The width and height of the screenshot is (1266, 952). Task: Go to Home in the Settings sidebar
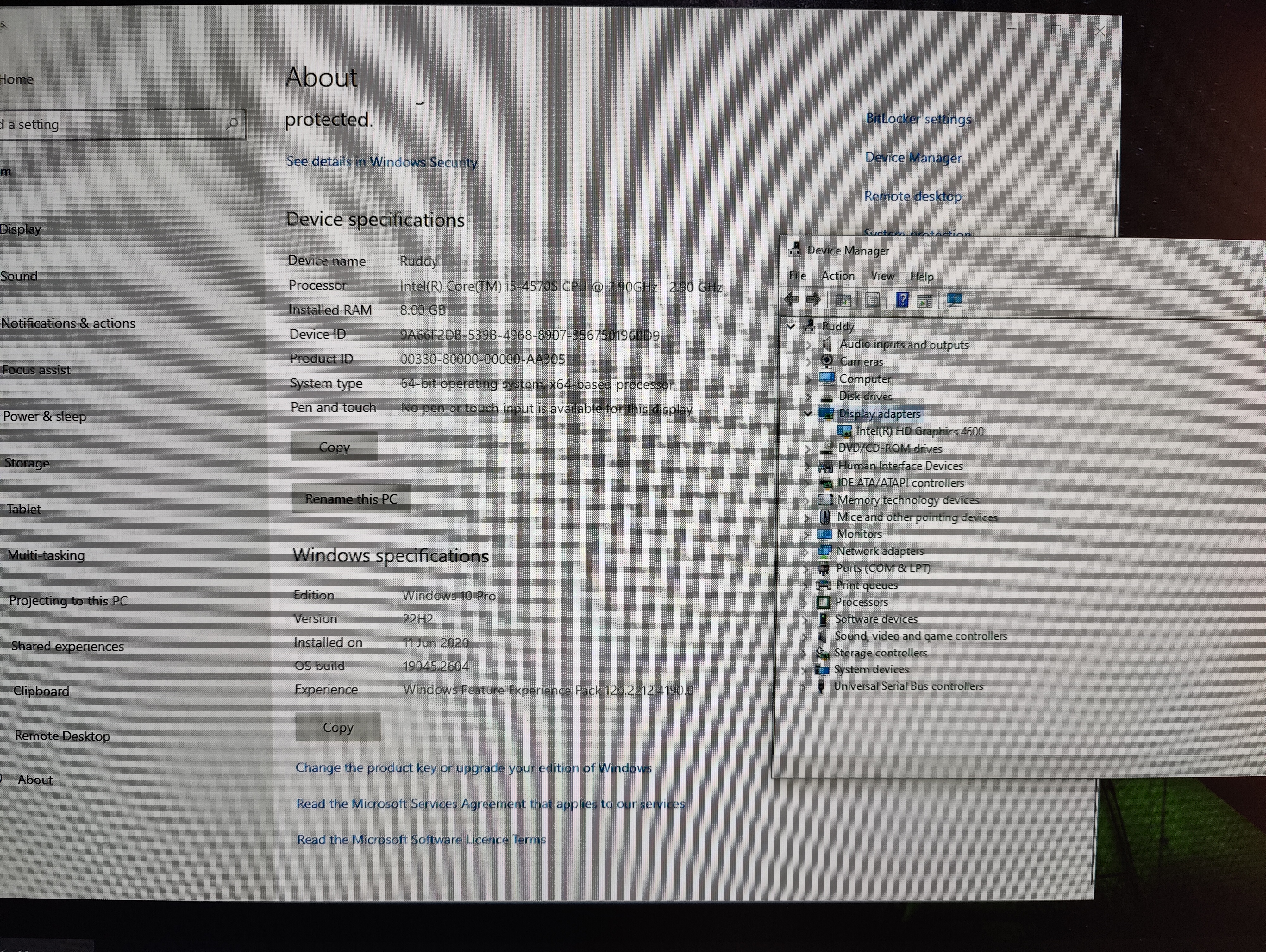coord(16,79)
